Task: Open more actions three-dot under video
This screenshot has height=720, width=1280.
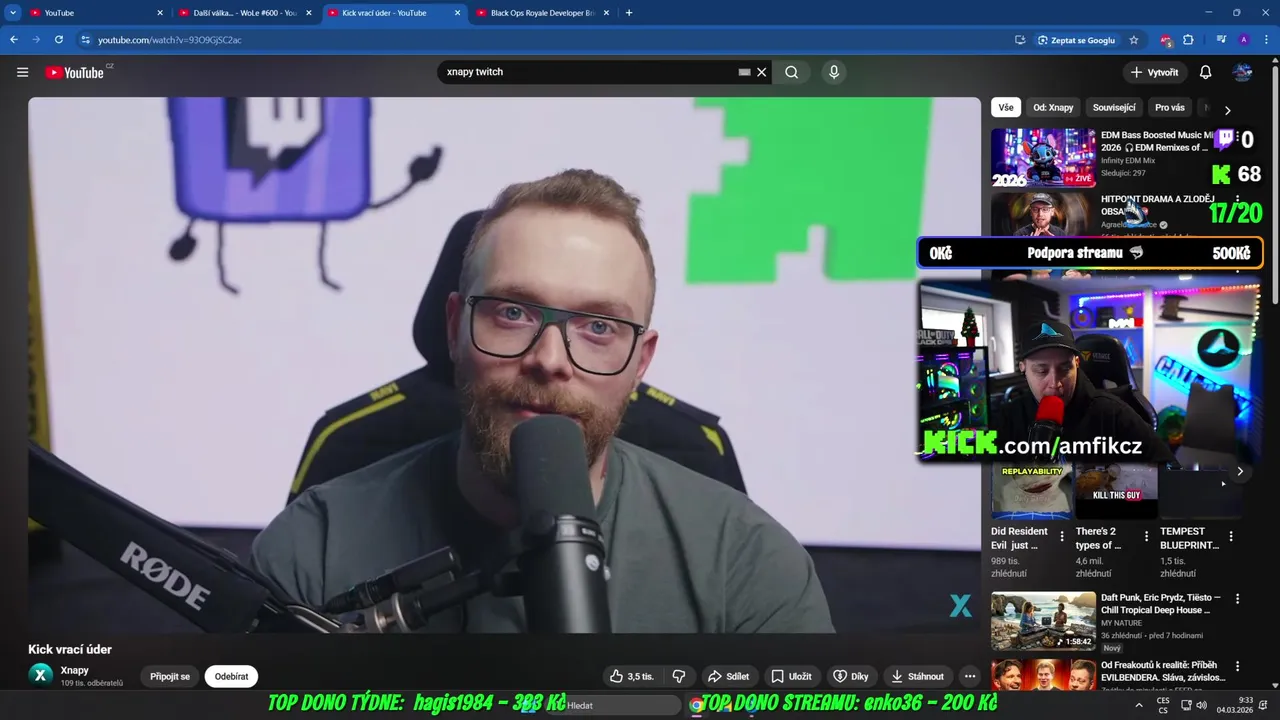Action: click(x=969, y=676)
